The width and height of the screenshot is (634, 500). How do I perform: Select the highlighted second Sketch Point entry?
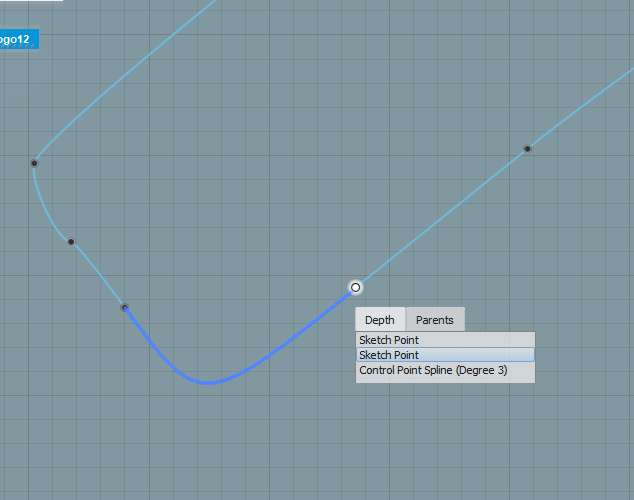(x=445, y=355)
